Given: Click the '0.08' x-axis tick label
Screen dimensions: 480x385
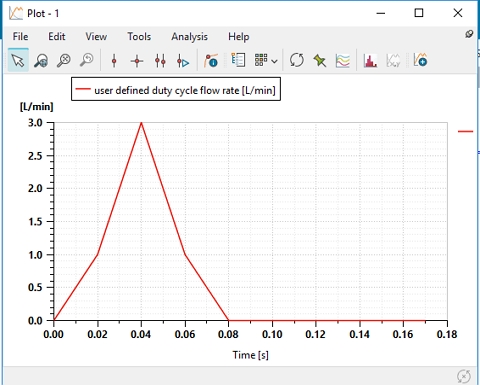Looking at the screenshot, I should pos(228,334).
